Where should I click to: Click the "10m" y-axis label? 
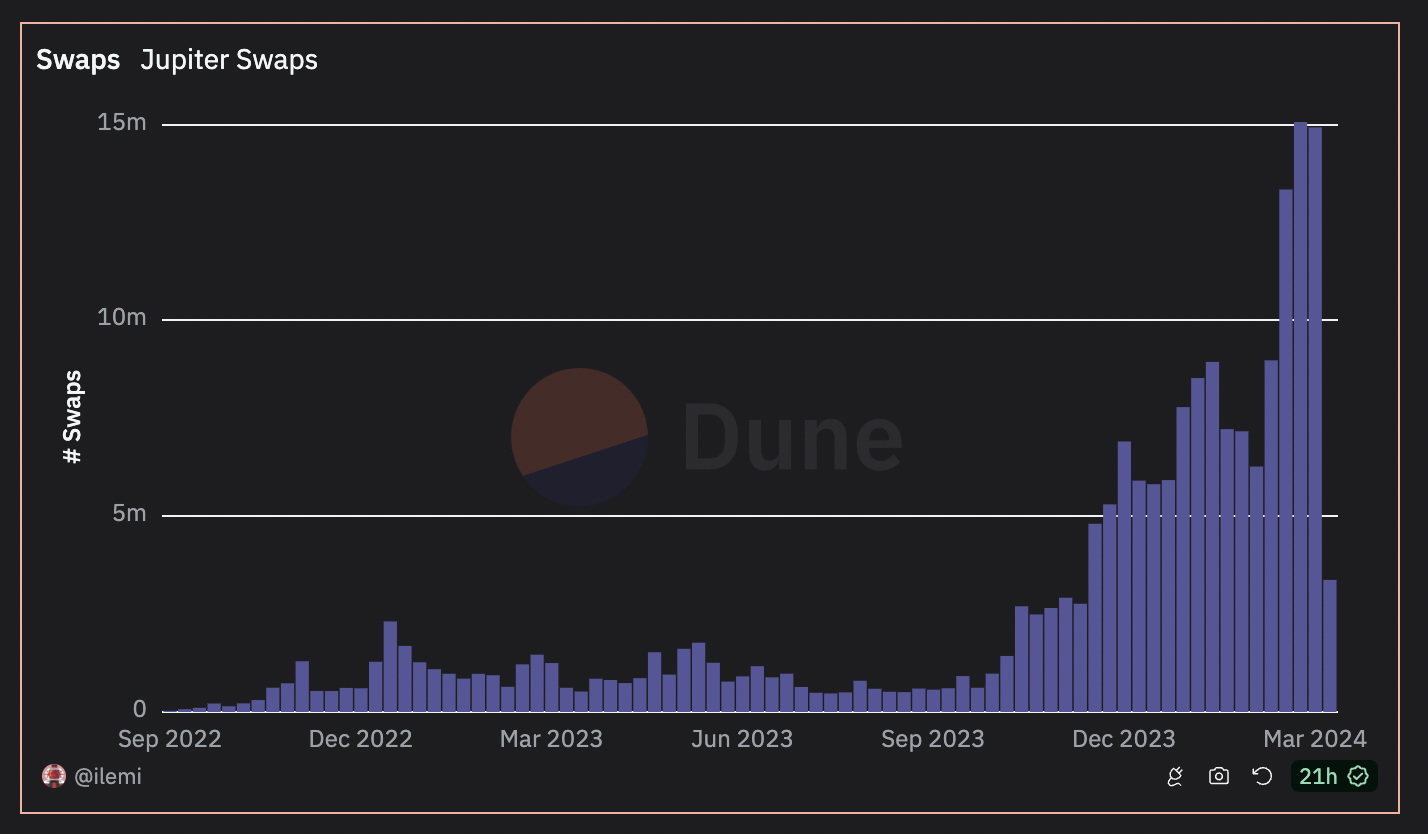pyautogui.click(x=122, y=318)
